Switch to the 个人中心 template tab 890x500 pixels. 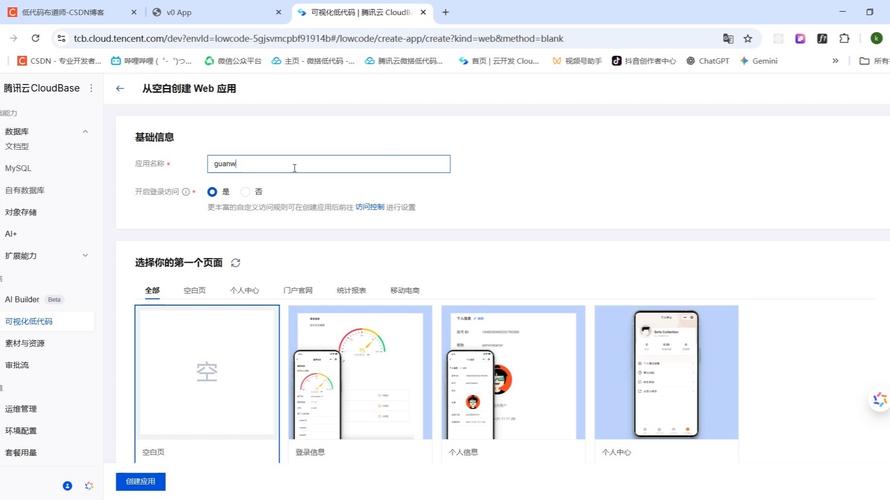pyautogui.click(x=244, y=290)
